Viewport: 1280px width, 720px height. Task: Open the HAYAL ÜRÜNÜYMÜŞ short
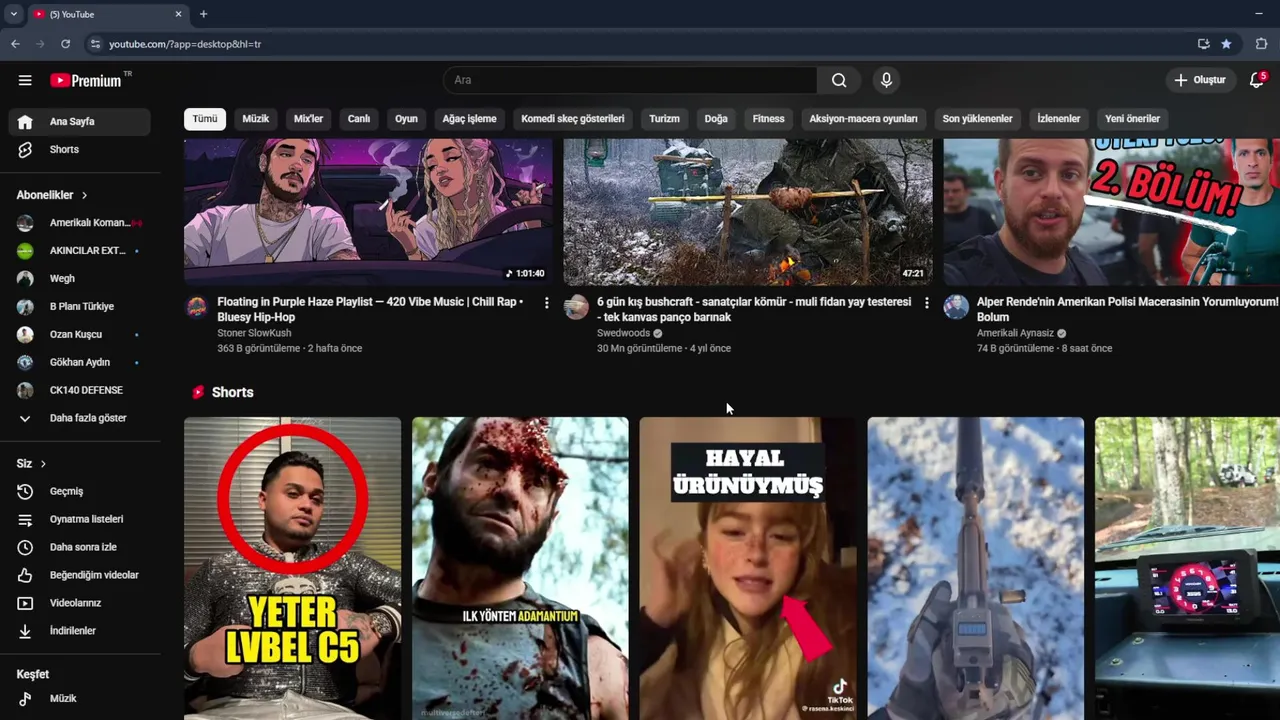point(748,568)
